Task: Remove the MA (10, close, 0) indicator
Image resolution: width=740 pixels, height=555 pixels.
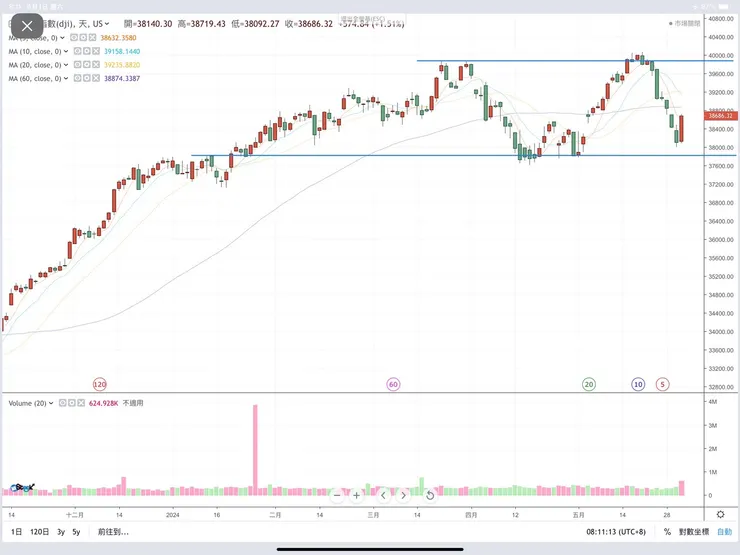Action: tap(96, 51)
